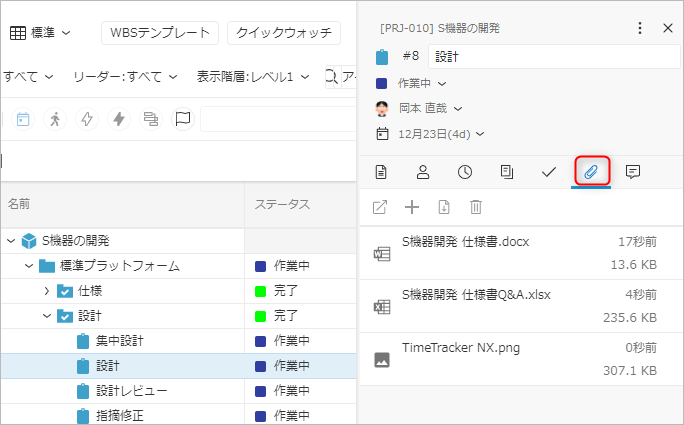
Task: Collapse the 設計 package tree node
Action: click(46, 316)
